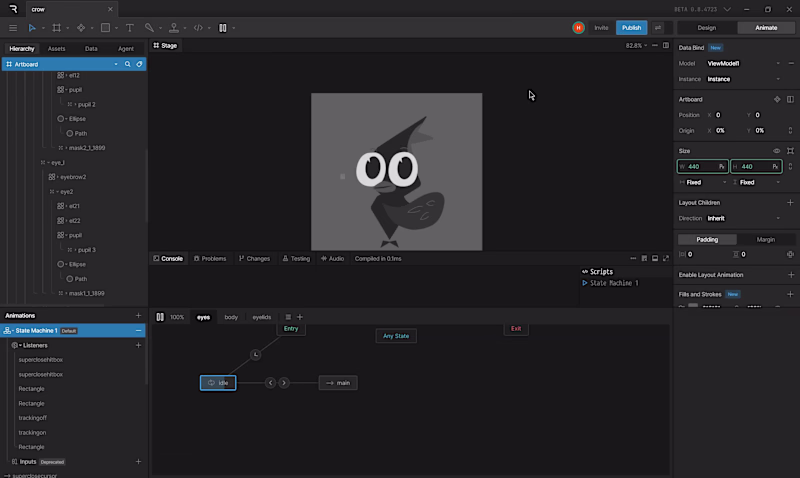The image size is (800, 478).
Task: Collapse the Listeners group
Action: 20,345
